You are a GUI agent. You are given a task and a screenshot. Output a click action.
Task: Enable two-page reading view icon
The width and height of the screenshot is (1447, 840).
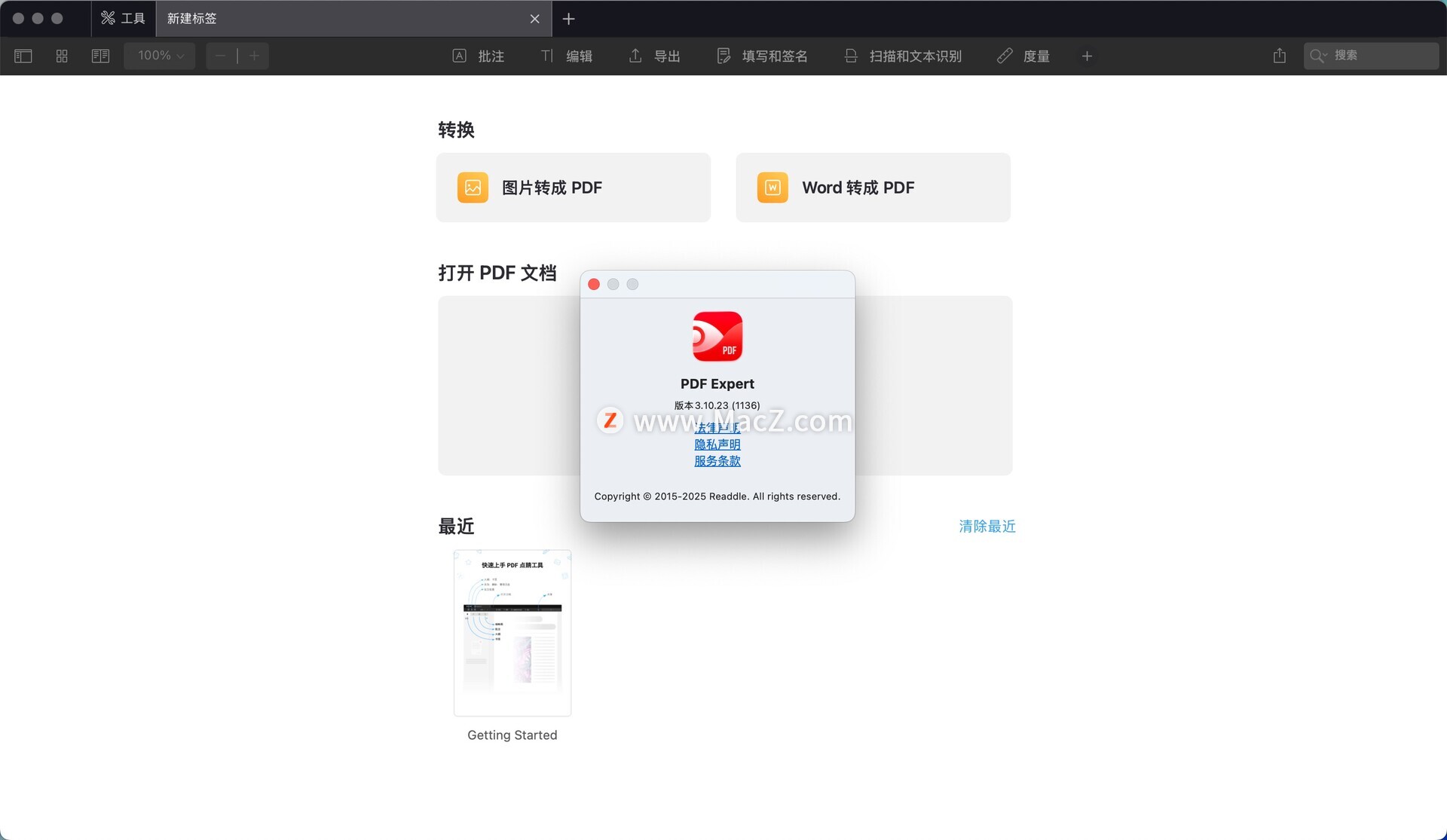(100, 56)
